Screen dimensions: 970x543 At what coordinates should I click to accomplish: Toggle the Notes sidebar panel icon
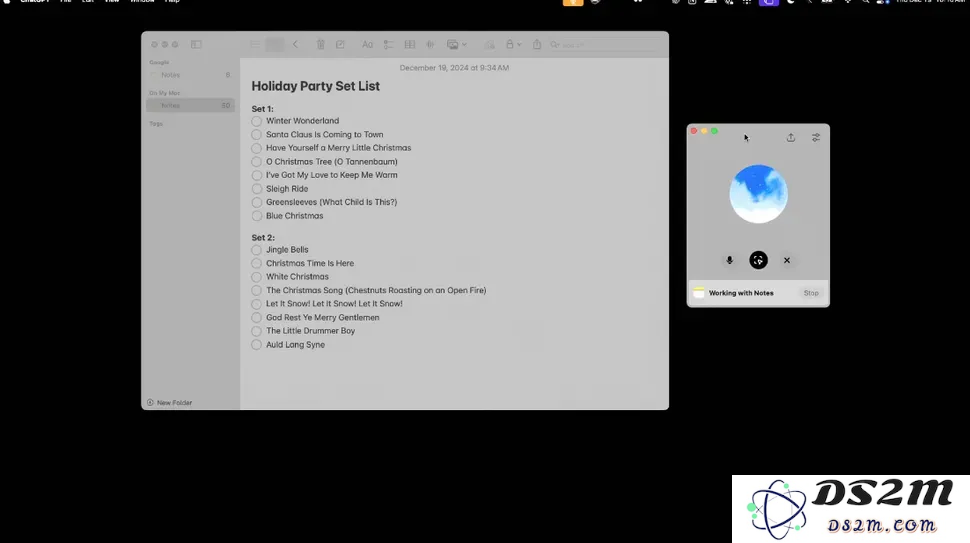(196, 45)
